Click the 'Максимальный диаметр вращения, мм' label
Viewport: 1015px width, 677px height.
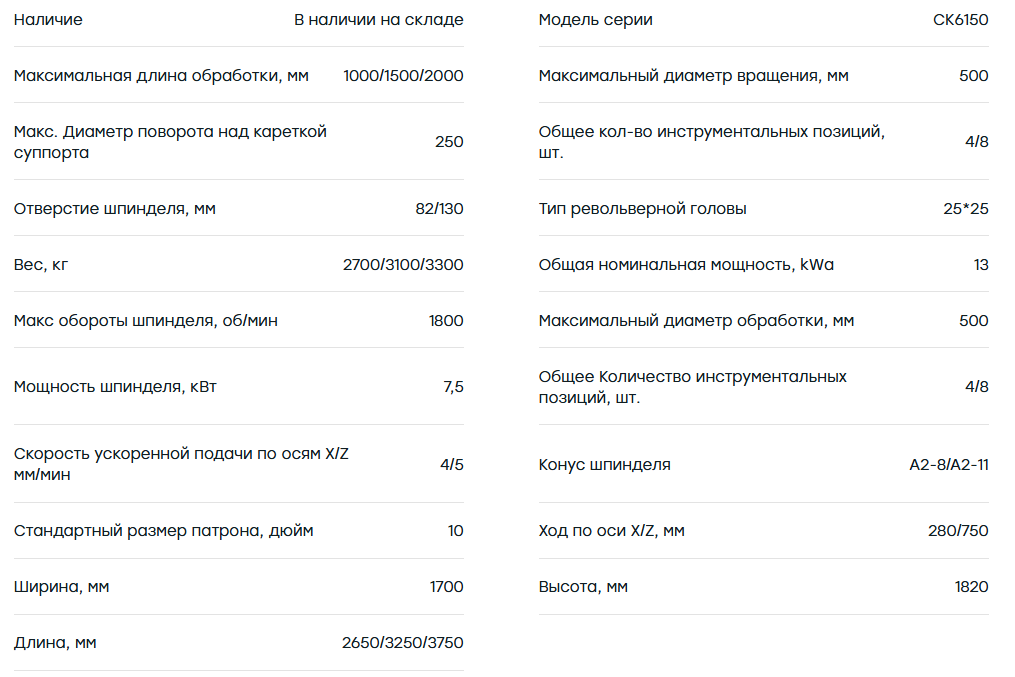(x=693, y=76)
